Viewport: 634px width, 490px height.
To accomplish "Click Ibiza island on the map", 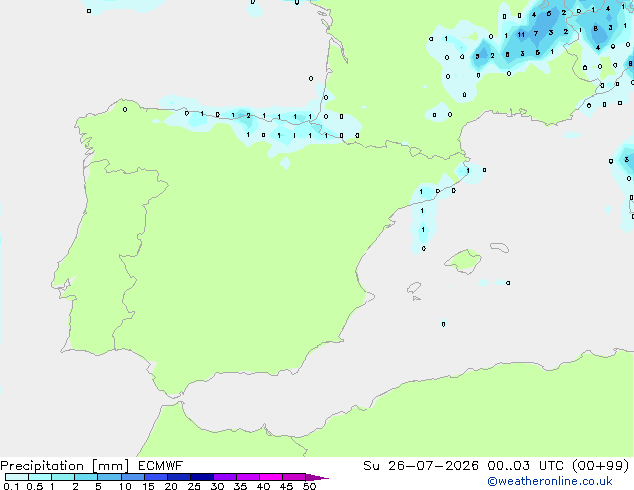I will click(x=414, y=288).
